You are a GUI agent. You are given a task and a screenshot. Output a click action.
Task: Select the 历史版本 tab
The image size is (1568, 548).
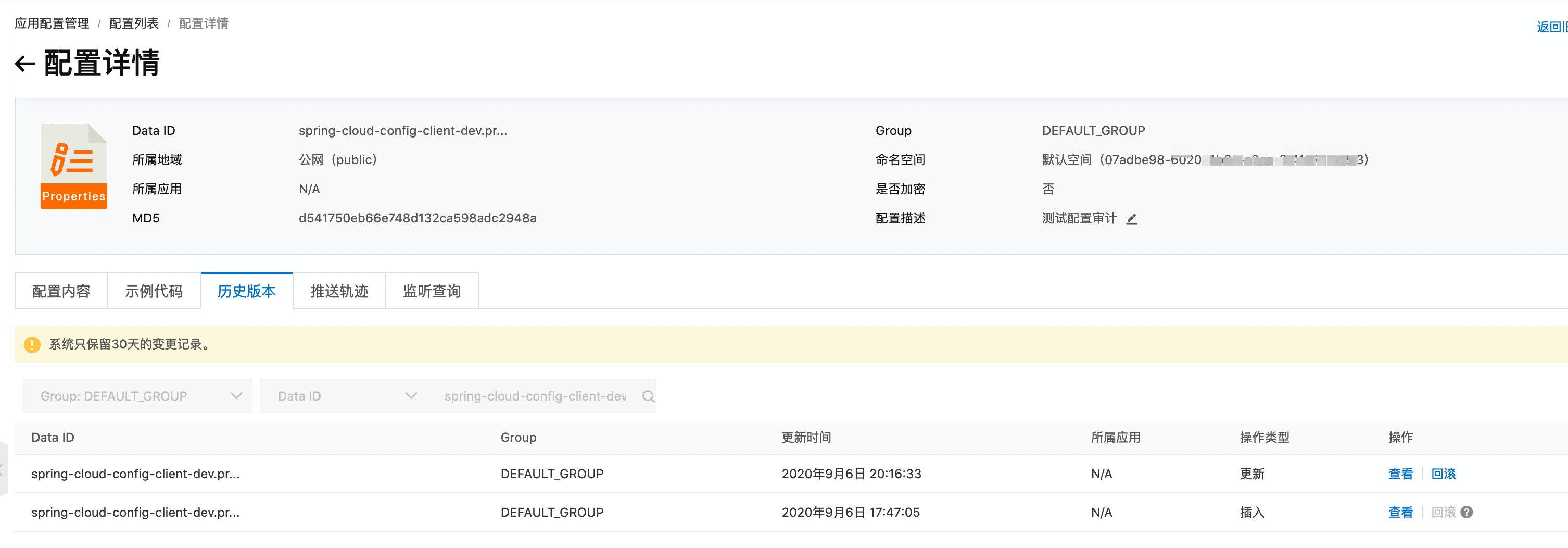point(247,292)
